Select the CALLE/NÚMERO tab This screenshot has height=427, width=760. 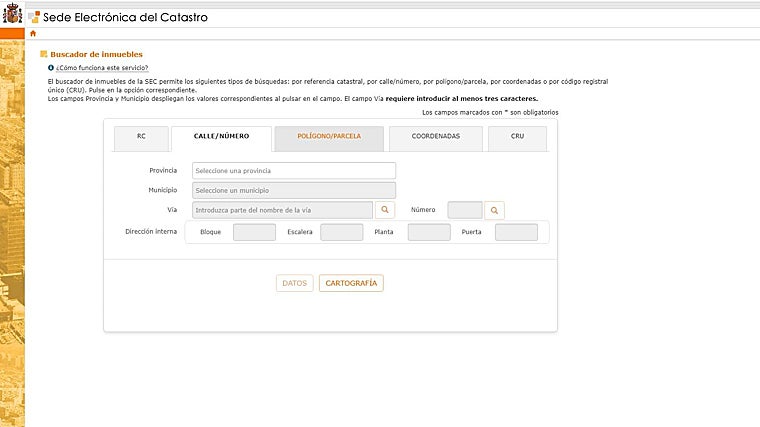click(222, 139)
